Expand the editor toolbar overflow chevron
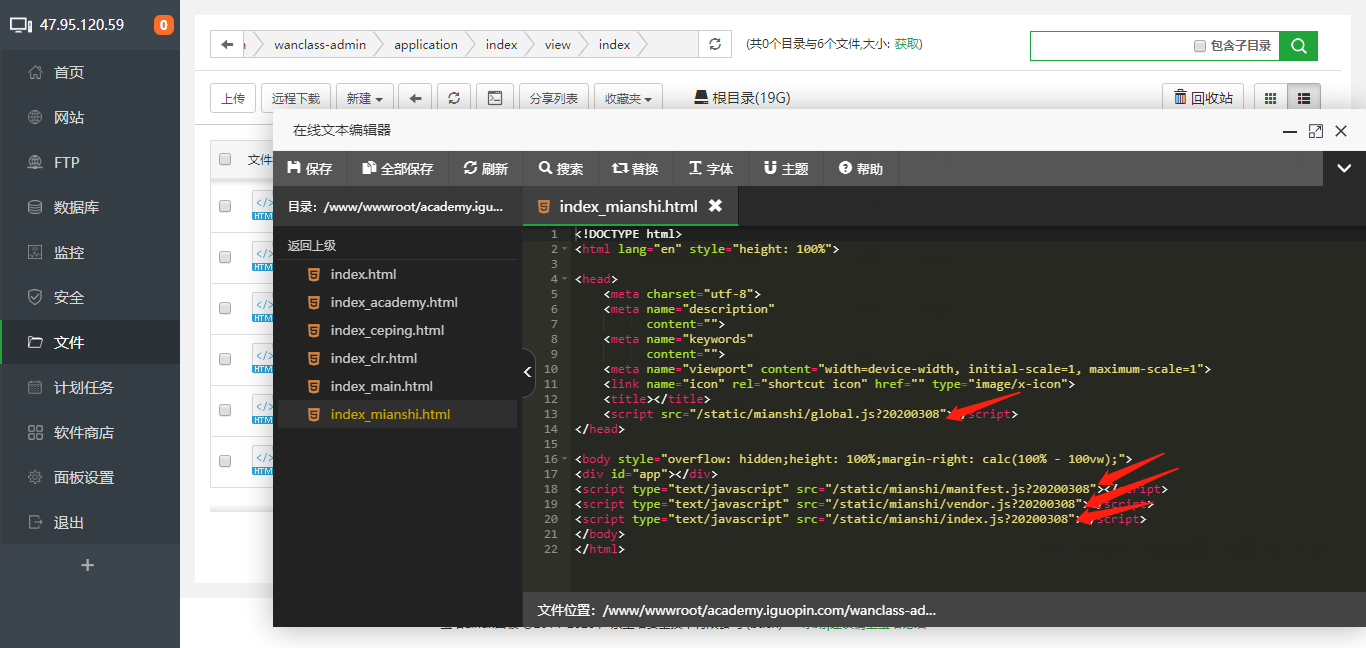The width and height of the screenshot is (1366, 648). (1344, 169)
